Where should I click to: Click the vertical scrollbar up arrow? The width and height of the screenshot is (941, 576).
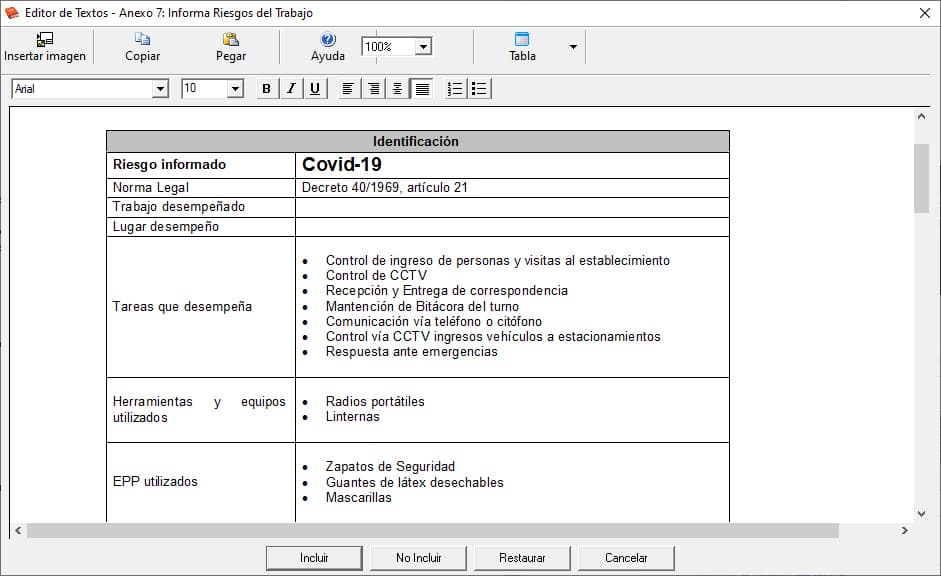pyautogui.click(x=921, y=116)
